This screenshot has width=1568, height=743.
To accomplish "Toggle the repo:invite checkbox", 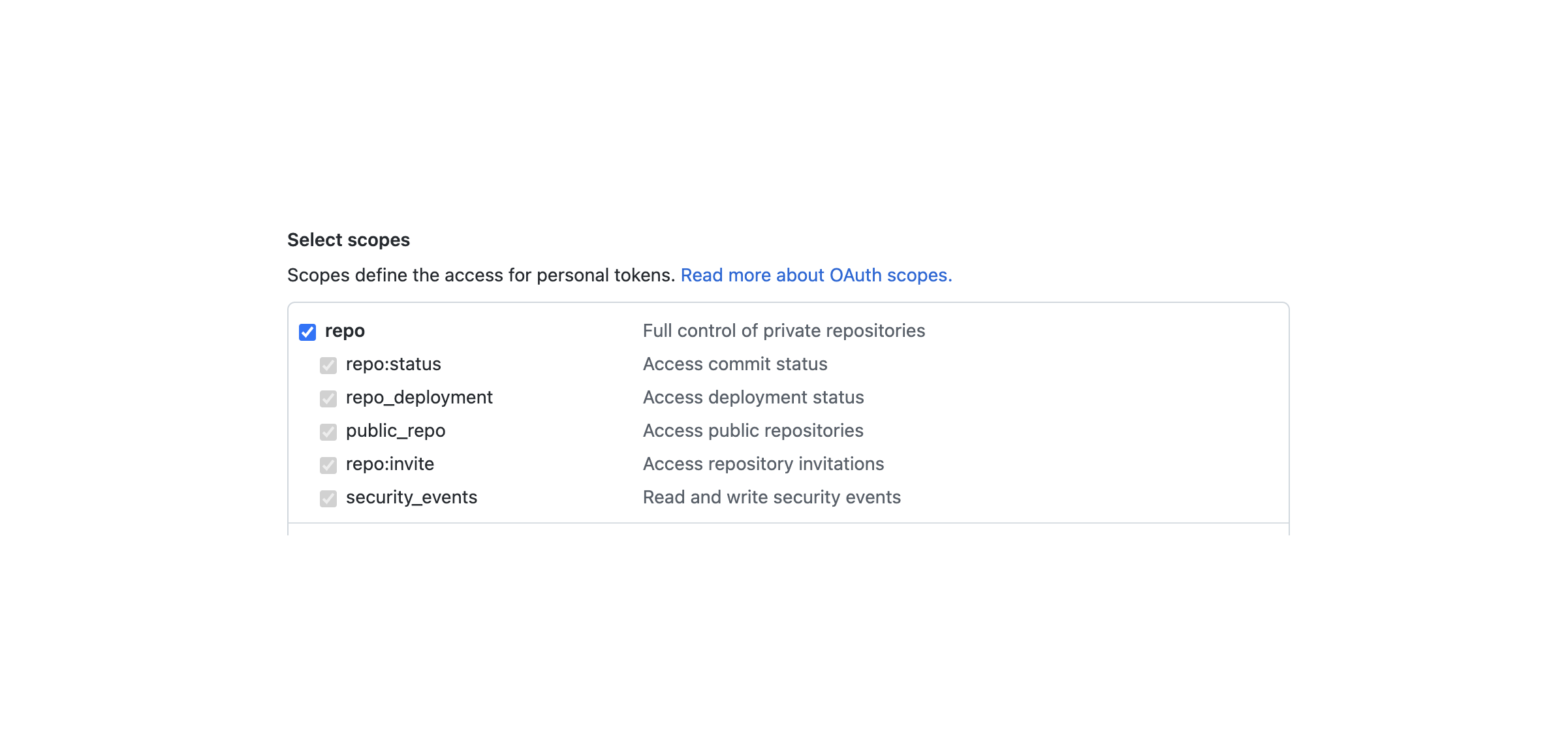I will [x=328, y=466].
